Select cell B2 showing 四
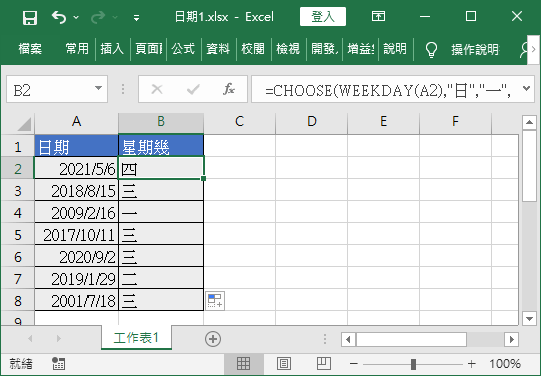 161,168
